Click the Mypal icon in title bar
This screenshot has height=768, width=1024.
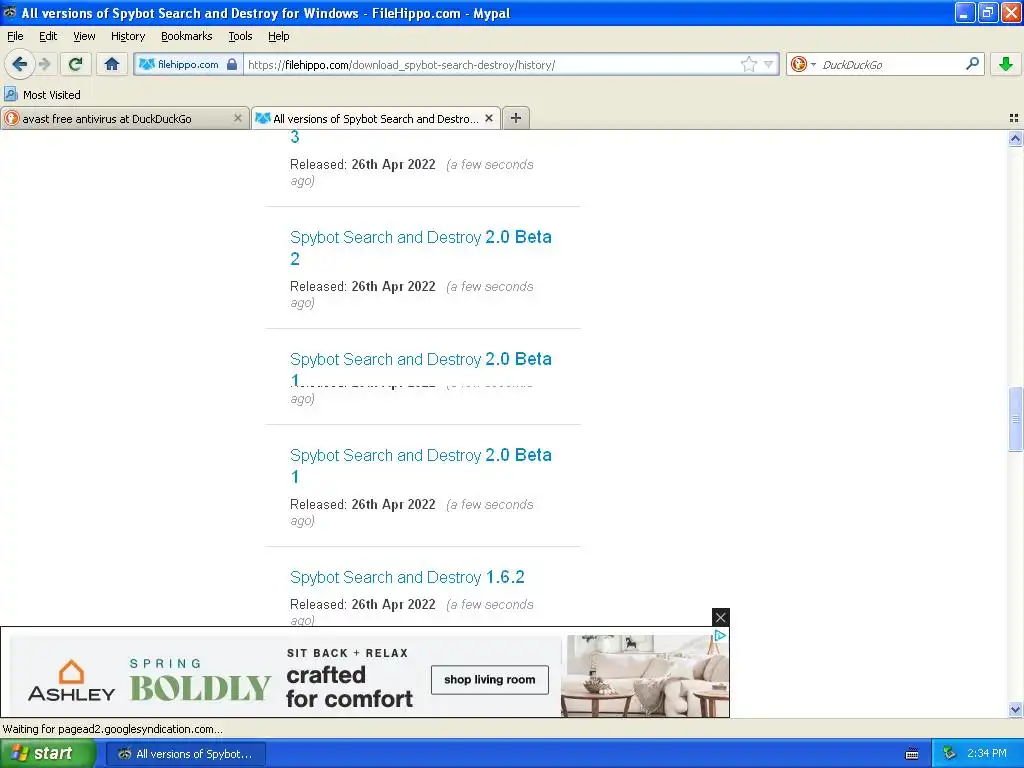(x=10, y=12)
